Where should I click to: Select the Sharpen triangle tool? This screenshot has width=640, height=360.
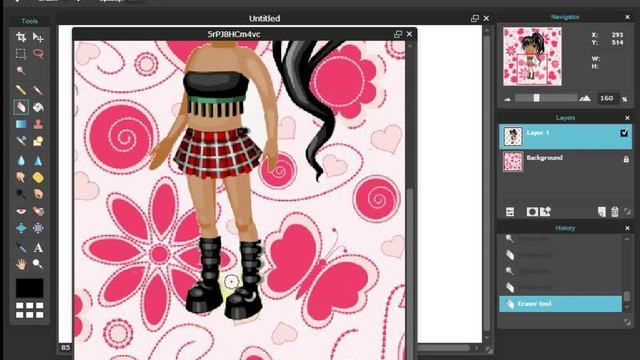pos(38,160)
